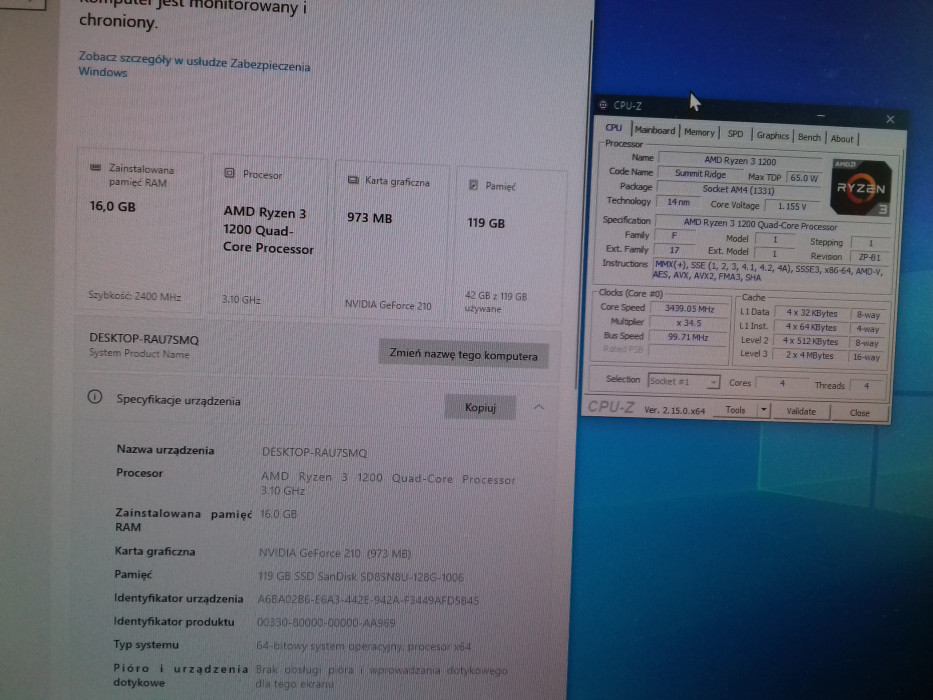
Task: Click NVIDIA GeForce 210 (973 MB) in specifications
Action: (334, 553)
